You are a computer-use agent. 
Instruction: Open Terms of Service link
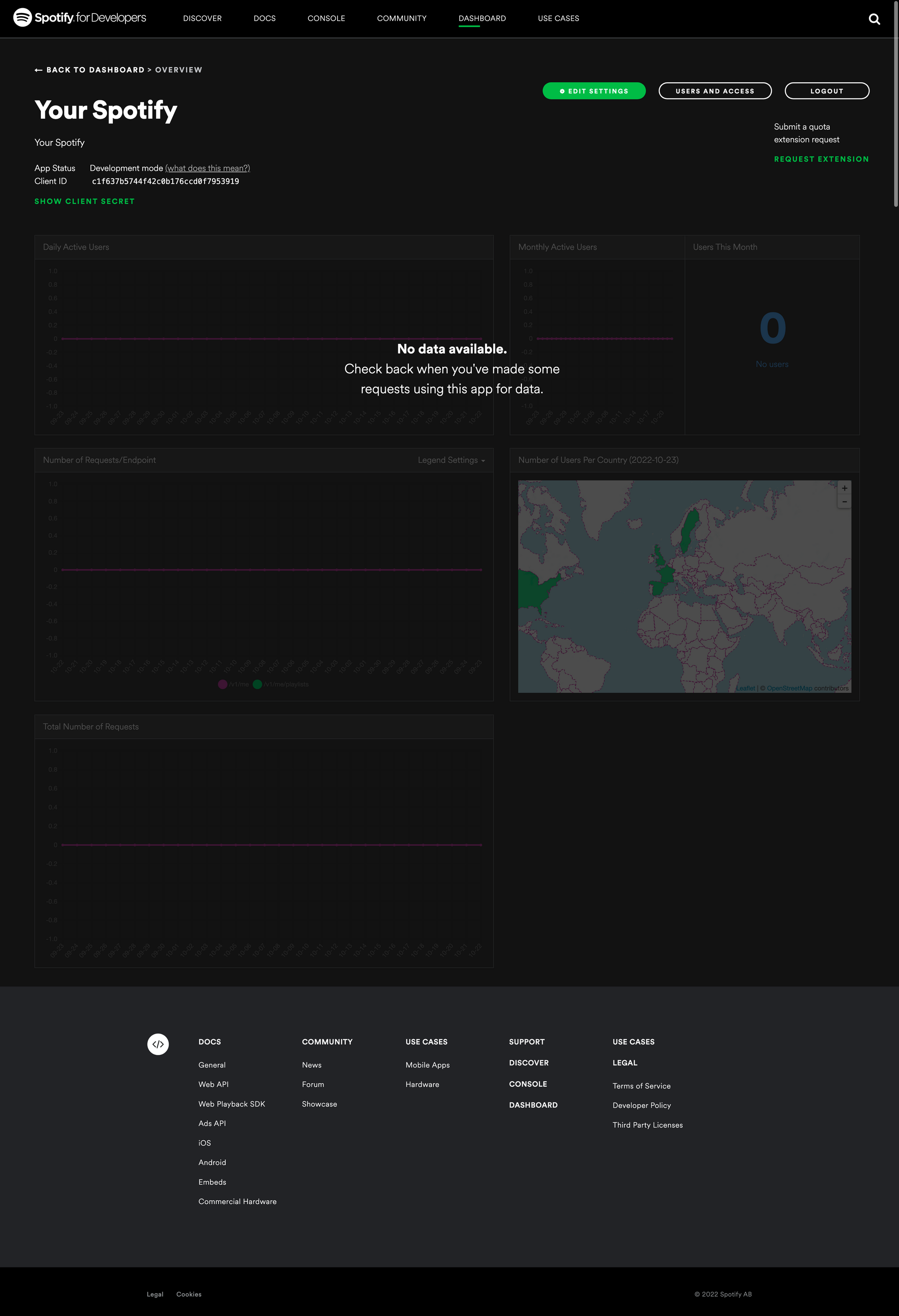(641, 1086)
